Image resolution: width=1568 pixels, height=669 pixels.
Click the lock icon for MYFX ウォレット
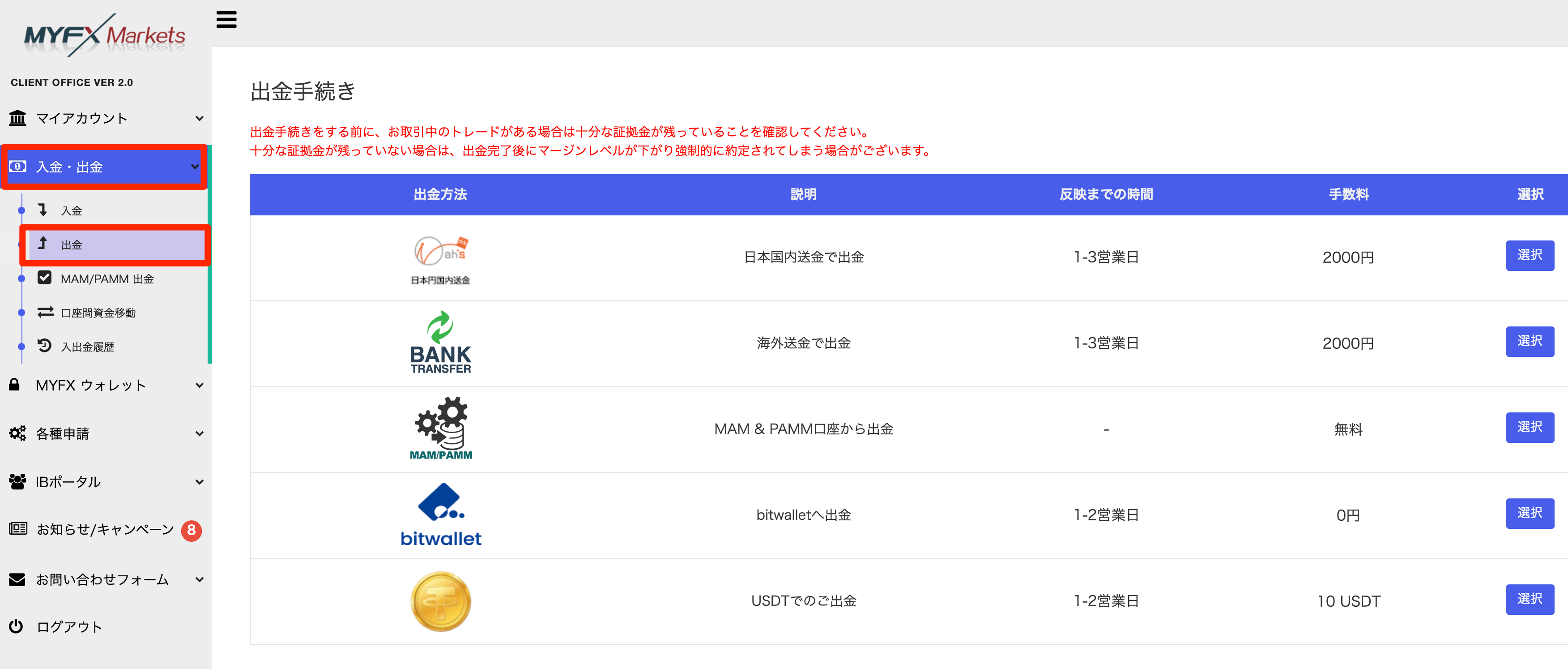[15, 384]
